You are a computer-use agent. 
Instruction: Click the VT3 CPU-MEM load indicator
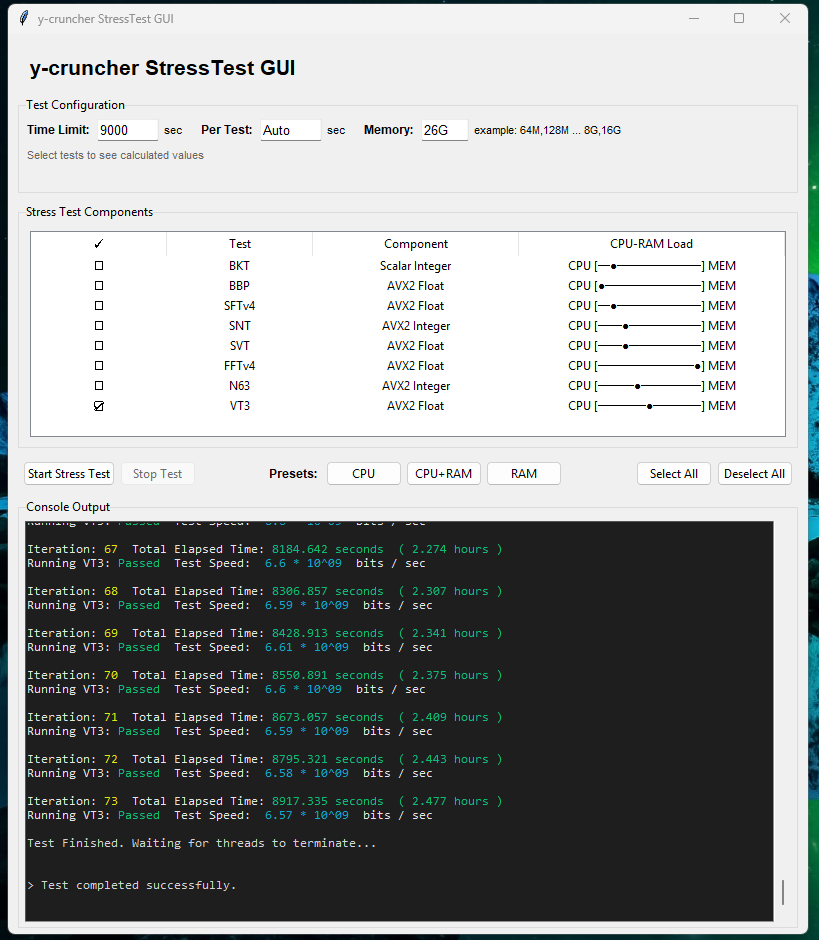coord(652,406)
